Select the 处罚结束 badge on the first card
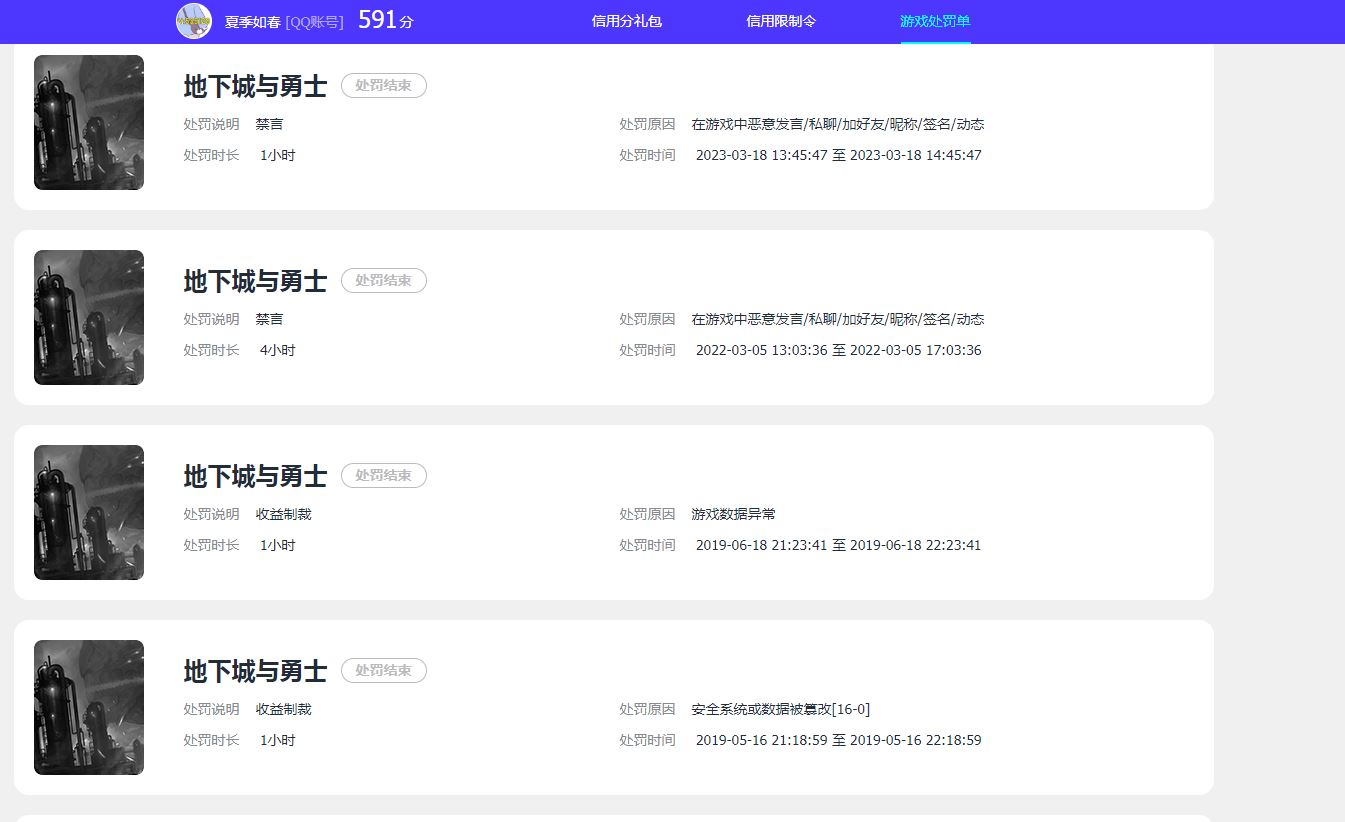The image size is (1345, 822). [383, 86]
